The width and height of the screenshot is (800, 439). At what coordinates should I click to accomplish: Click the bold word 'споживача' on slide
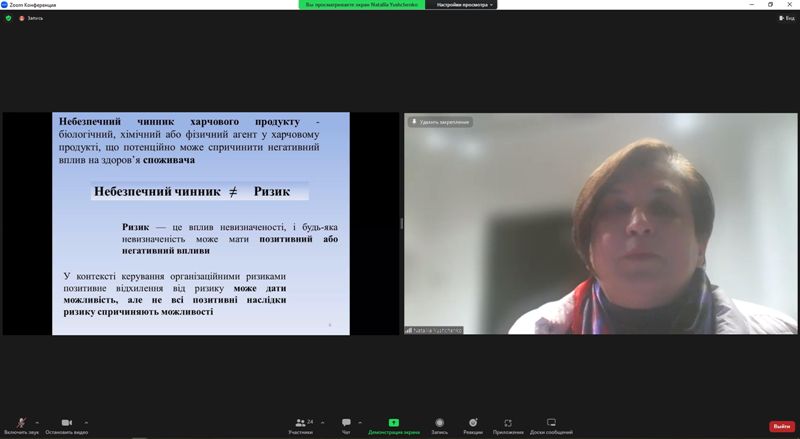tap(169, 160)
